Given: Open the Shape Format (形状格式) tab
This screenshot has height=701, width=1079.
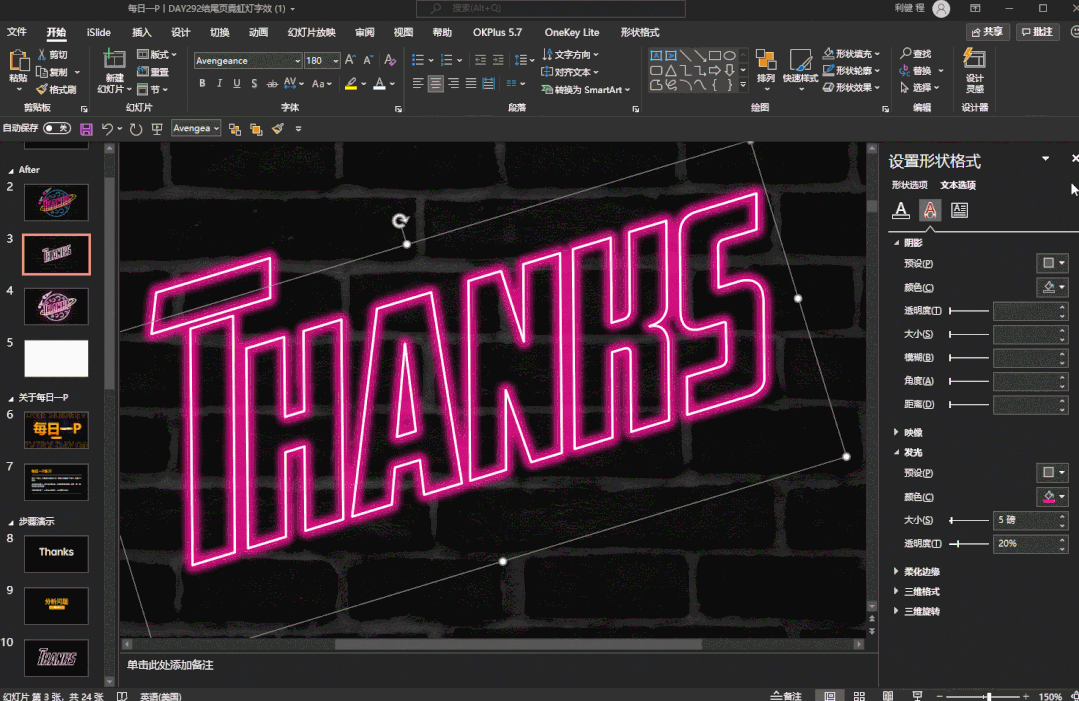Looking at the screenshot, I should (640, 32).
